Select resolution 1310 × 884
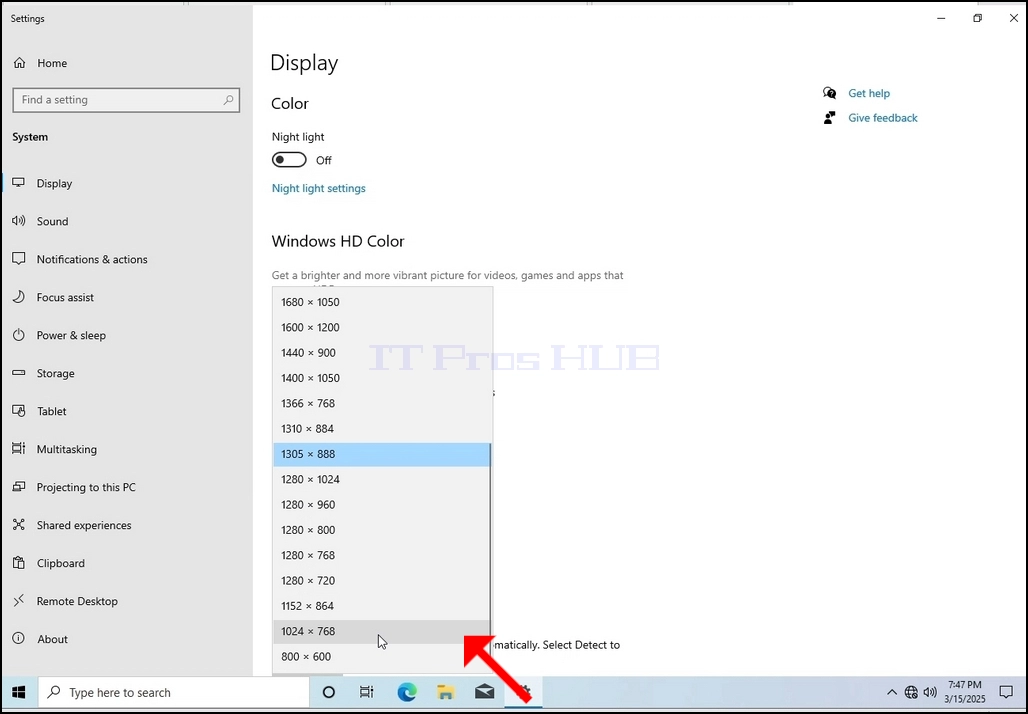The width and height of the screenshot is (1028, 714). pyautogui.click(x=382, y=429)
